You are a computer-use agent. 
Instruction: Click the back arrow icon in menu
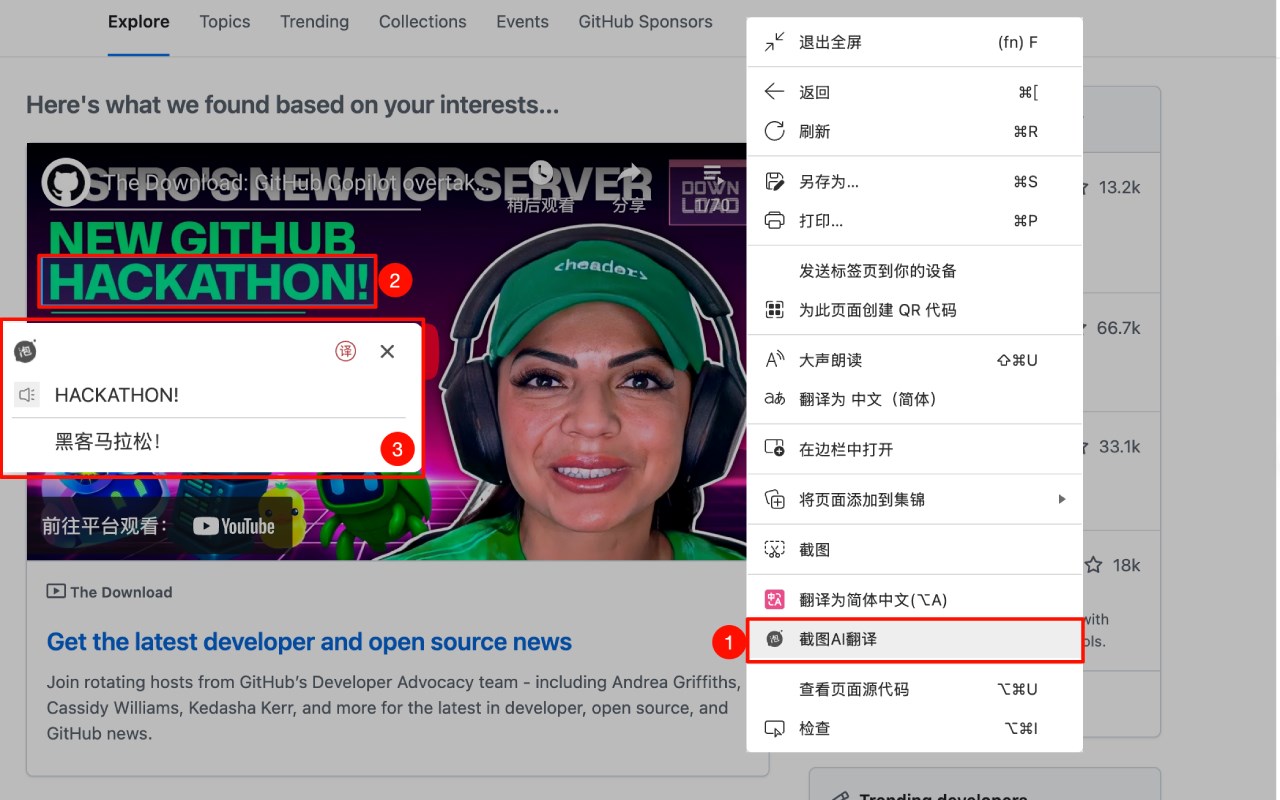(x=774, y=92)
